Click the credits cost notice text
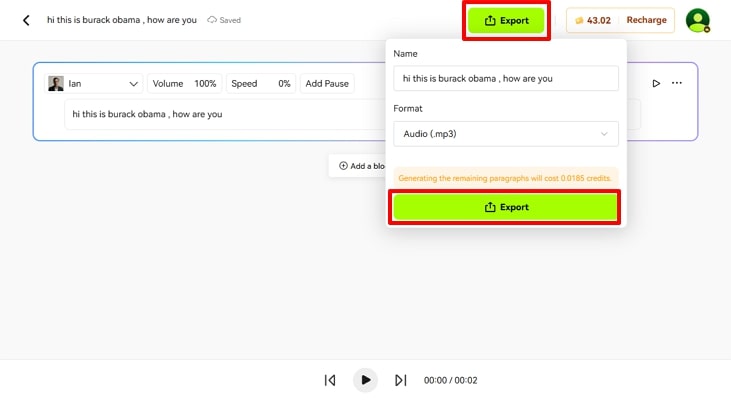The height and width of the screenshot is (400, 731). click(505, 178)
